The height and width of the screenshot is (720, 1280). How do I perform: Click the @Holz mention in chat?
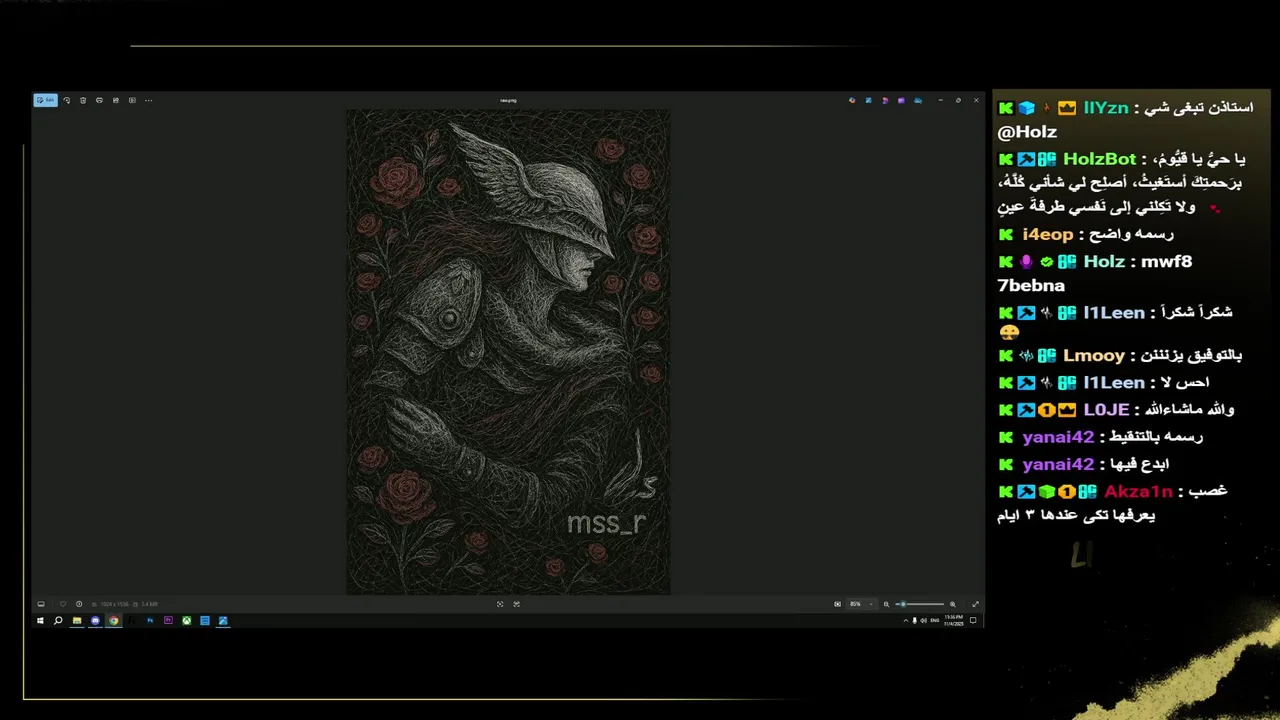[x=1027, y=132]
